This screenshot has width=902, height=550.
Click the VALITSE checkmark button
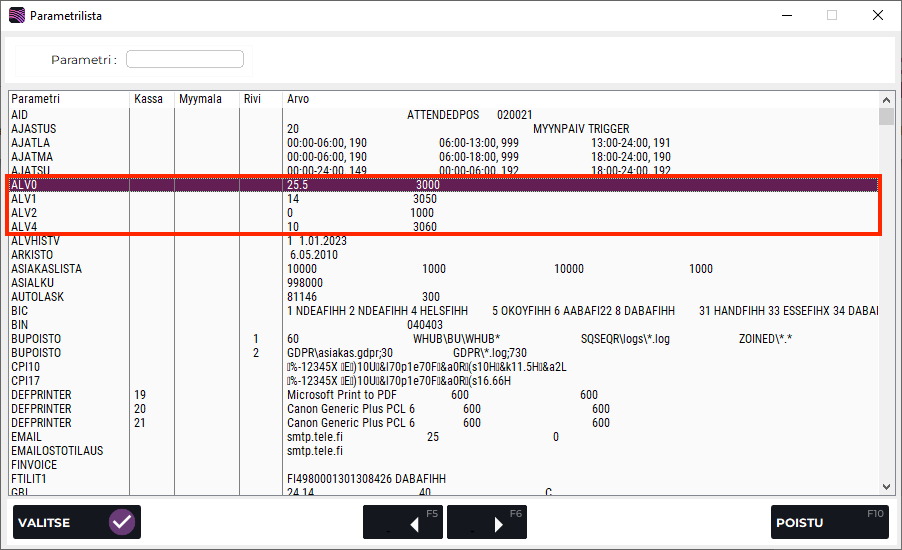coord(77,522)
